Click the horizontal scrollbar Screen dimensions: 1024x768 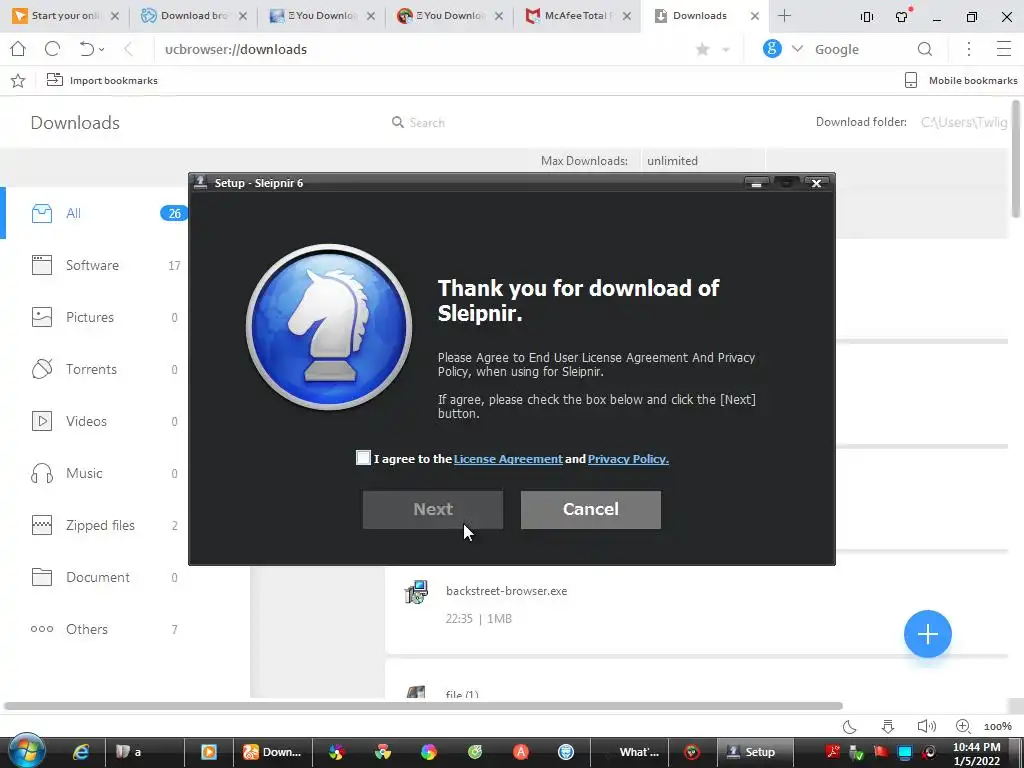[x=423, y=706]
